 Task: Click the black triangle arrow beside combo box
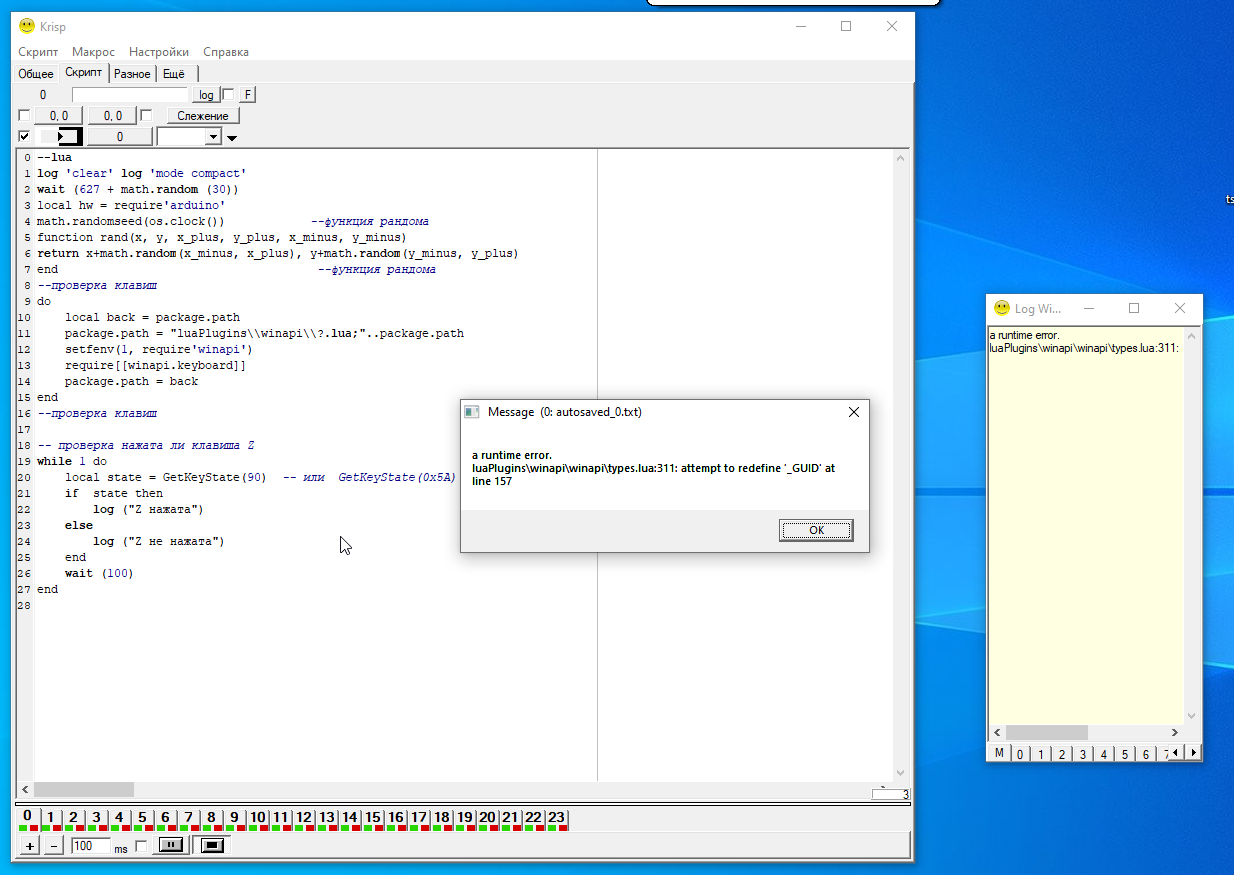pos(232,138)
